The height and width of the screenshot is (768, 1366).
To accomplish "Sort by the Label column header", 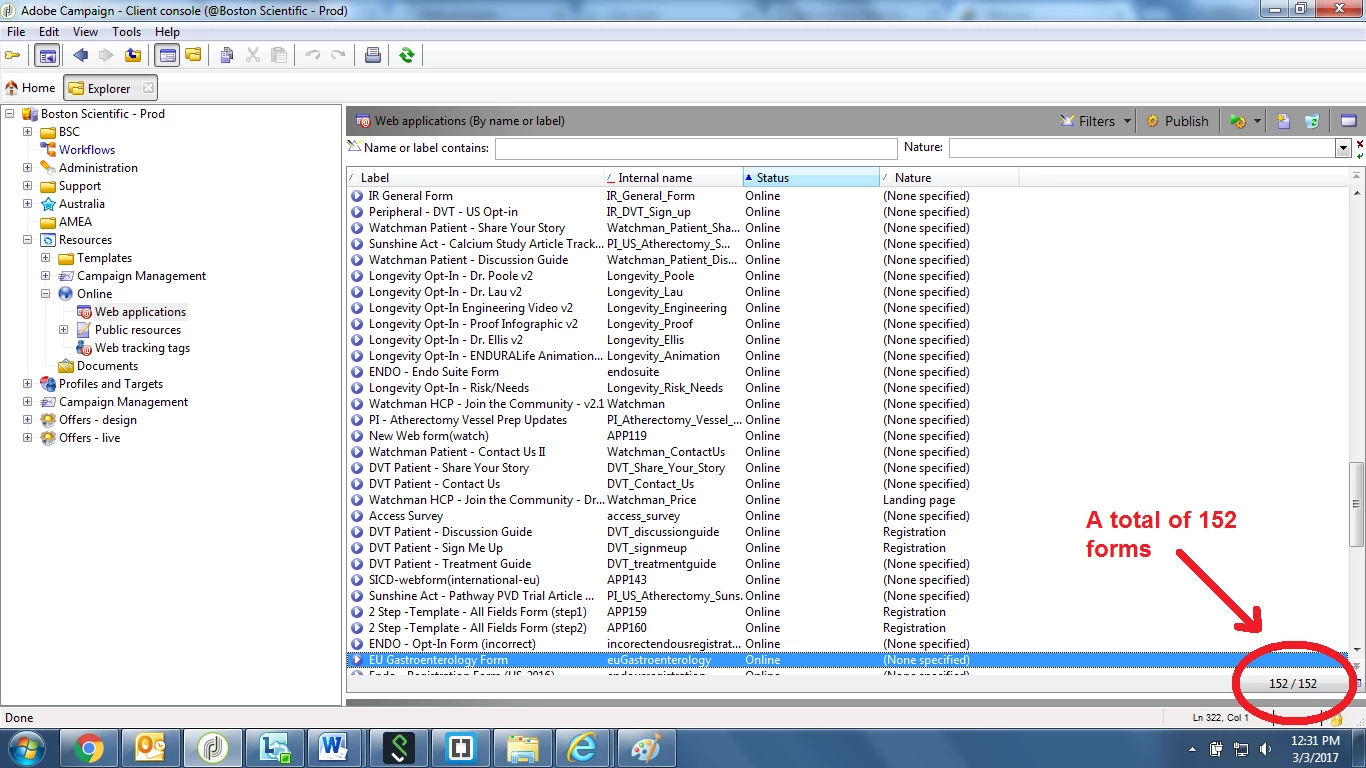I will click(x=475, y=178).
